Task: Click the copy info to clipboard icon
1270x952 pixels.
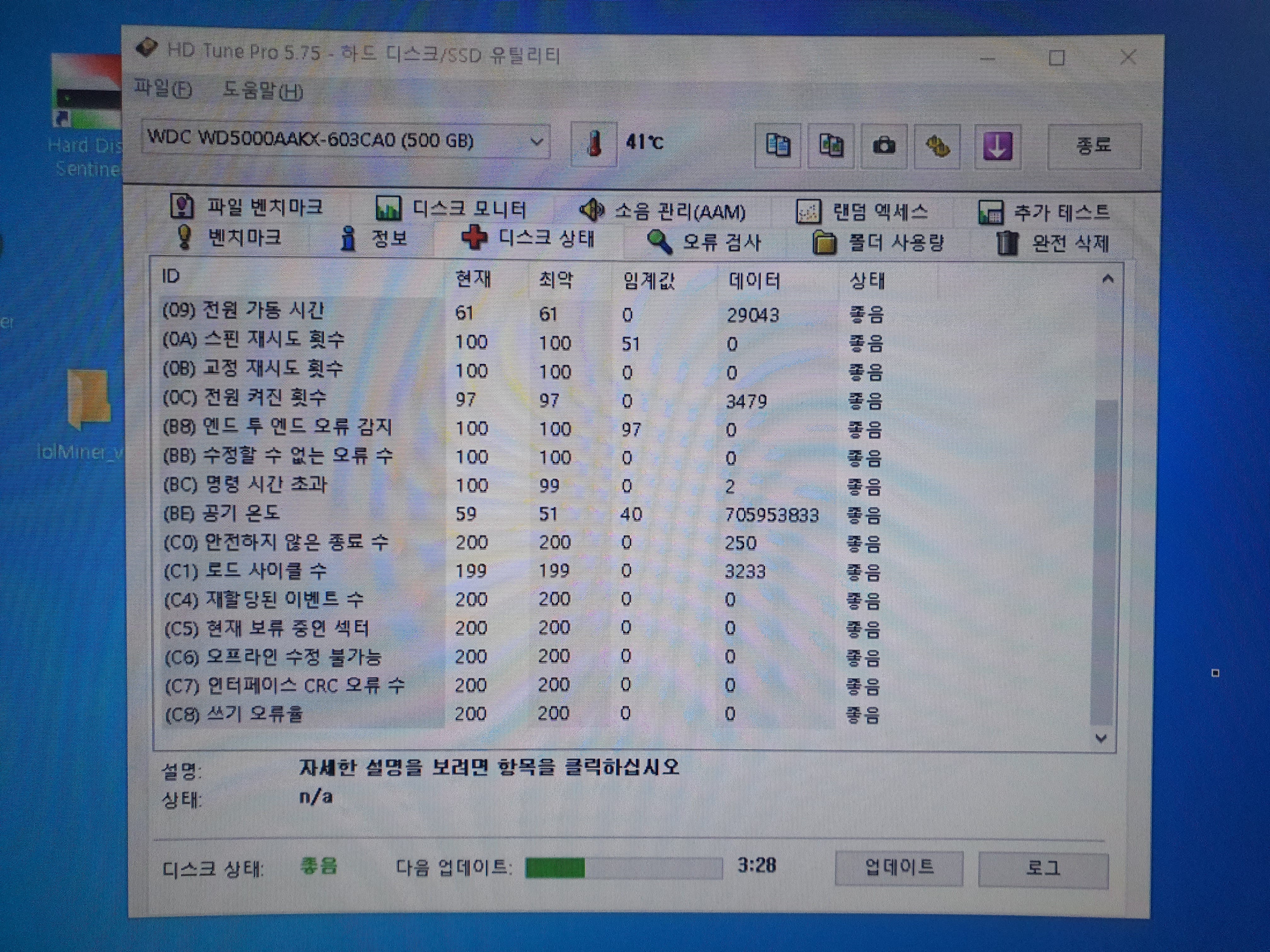Action: point(777,145)
